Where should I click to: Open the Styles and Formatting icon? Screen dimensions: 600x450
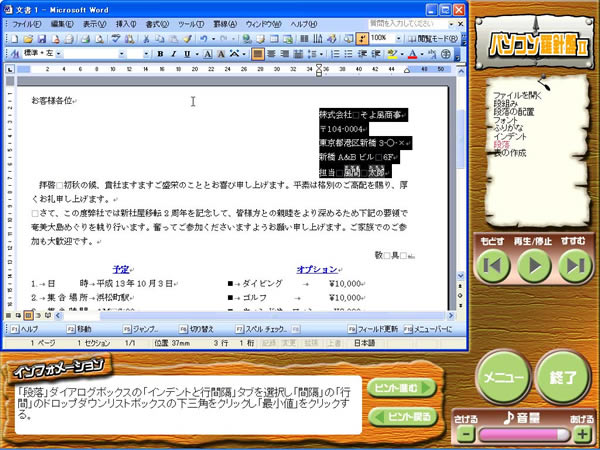pyautogui.click(x=15, y=54)
